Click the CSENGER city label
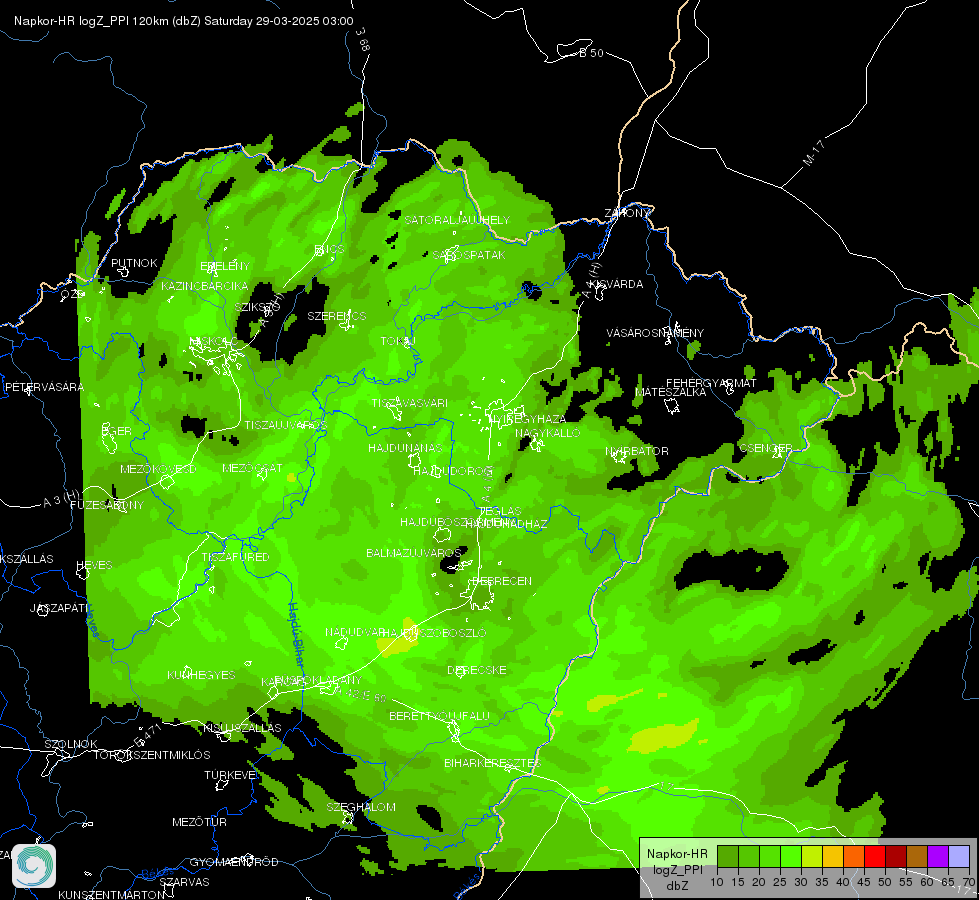 coord(765,448)
